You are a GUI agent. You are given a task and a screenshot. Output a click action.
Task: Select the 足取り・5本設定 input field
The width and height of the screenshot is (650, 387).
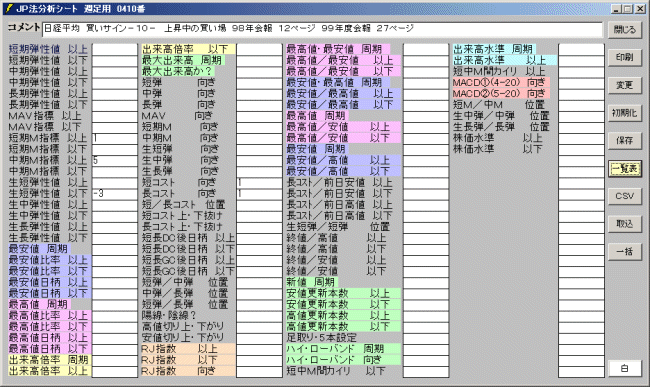click(x=426, y=338)
